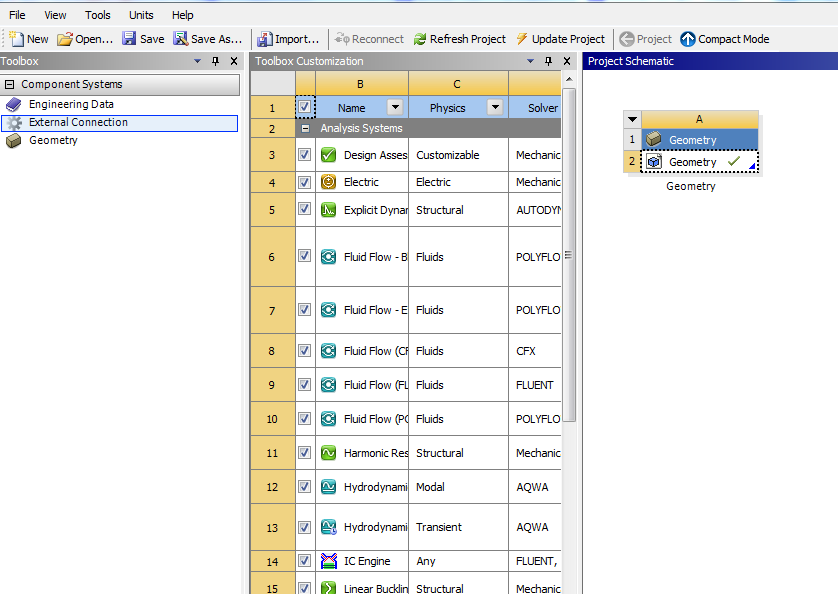Viewport: 838px width, 594px height.
Task: Close the Toolbox panel
Action: coord(234,61)
